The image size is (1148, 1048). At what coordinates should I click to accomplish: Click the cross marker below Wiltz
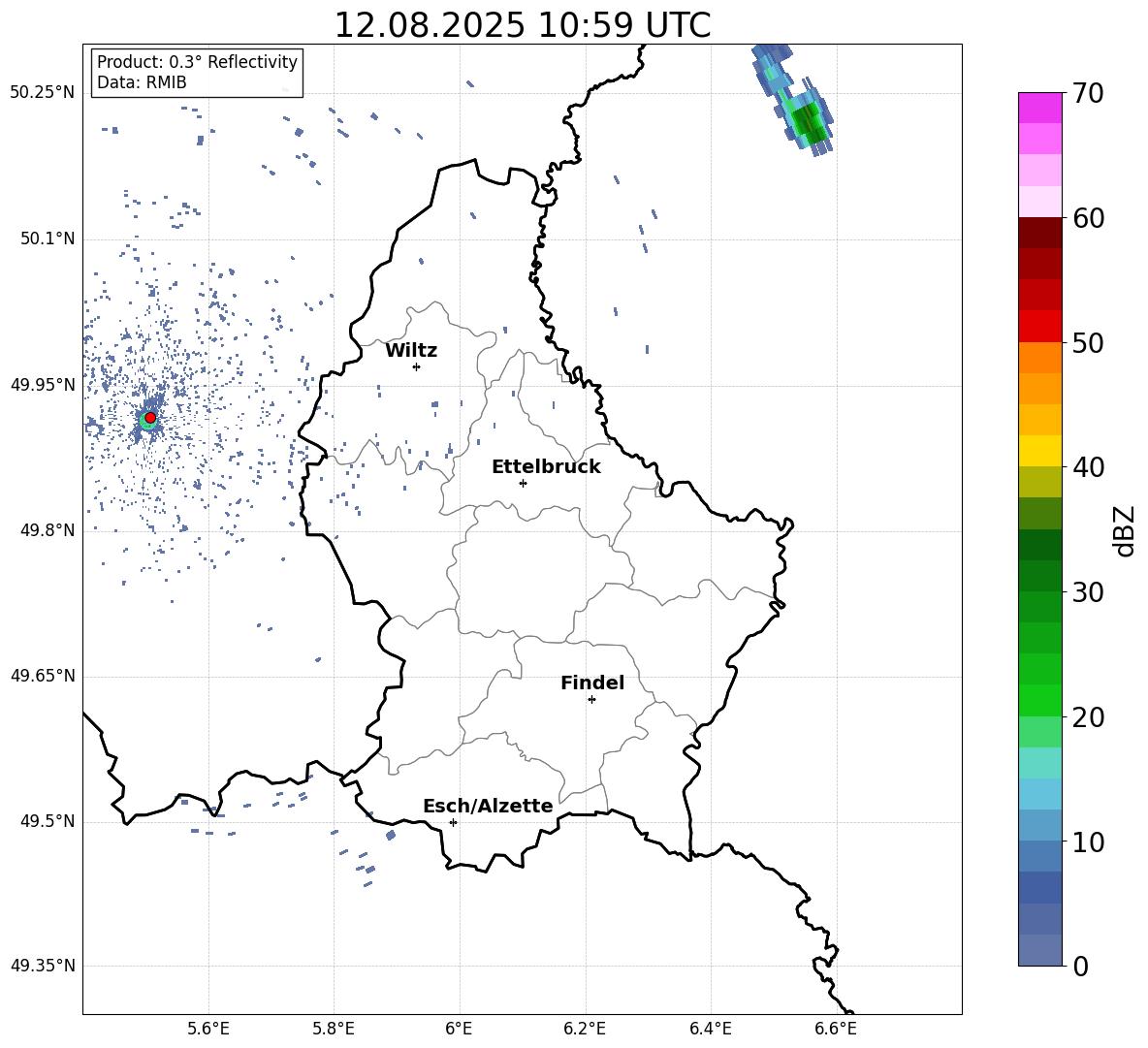pyautogui.click(x=417, y=366)
